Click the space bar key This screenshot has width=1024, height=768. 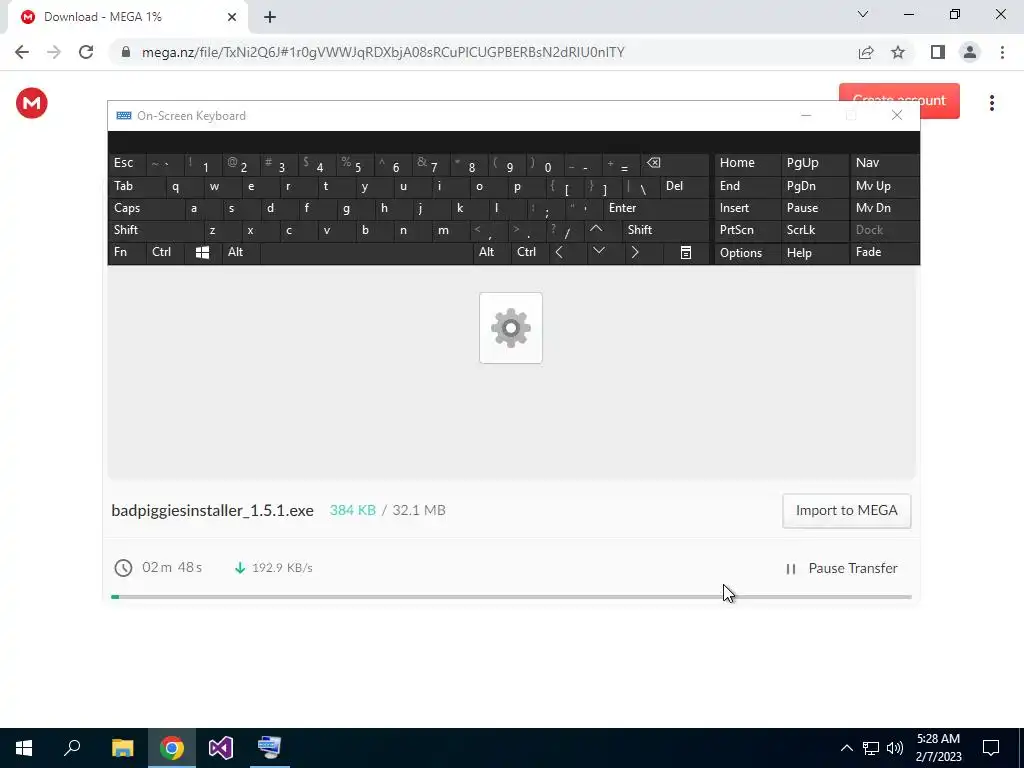(x=366, y=253)
